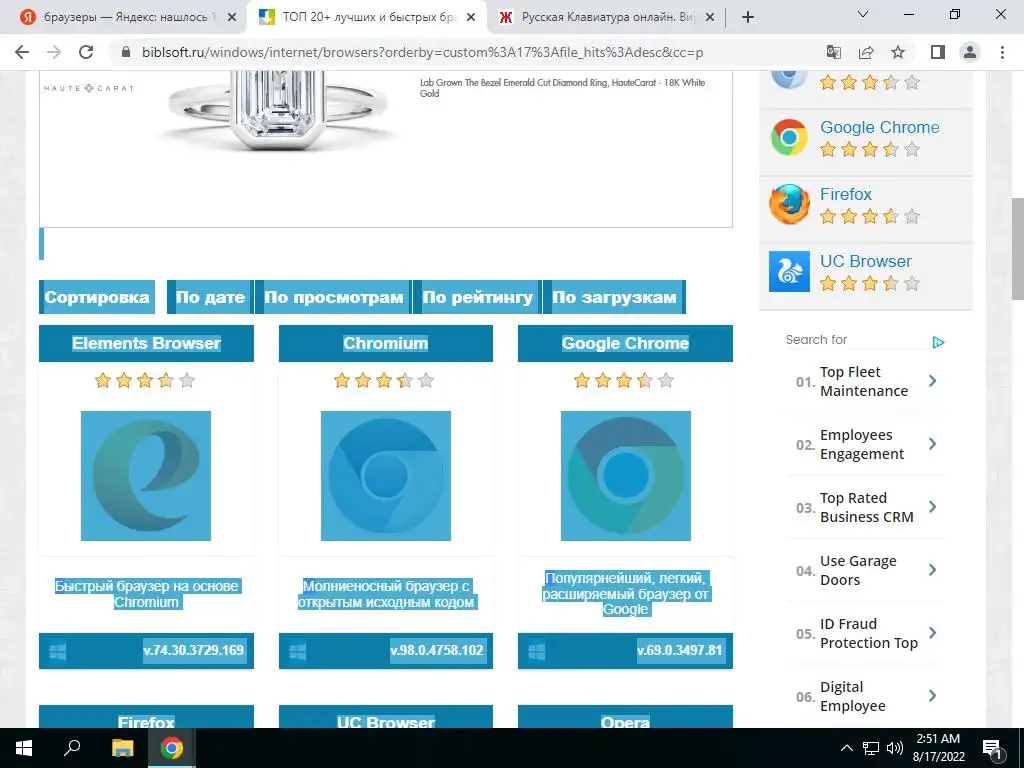Click version v.98.0.4758.102 bar
This screenshot has width=1024, height=768.
click(386, 650)
